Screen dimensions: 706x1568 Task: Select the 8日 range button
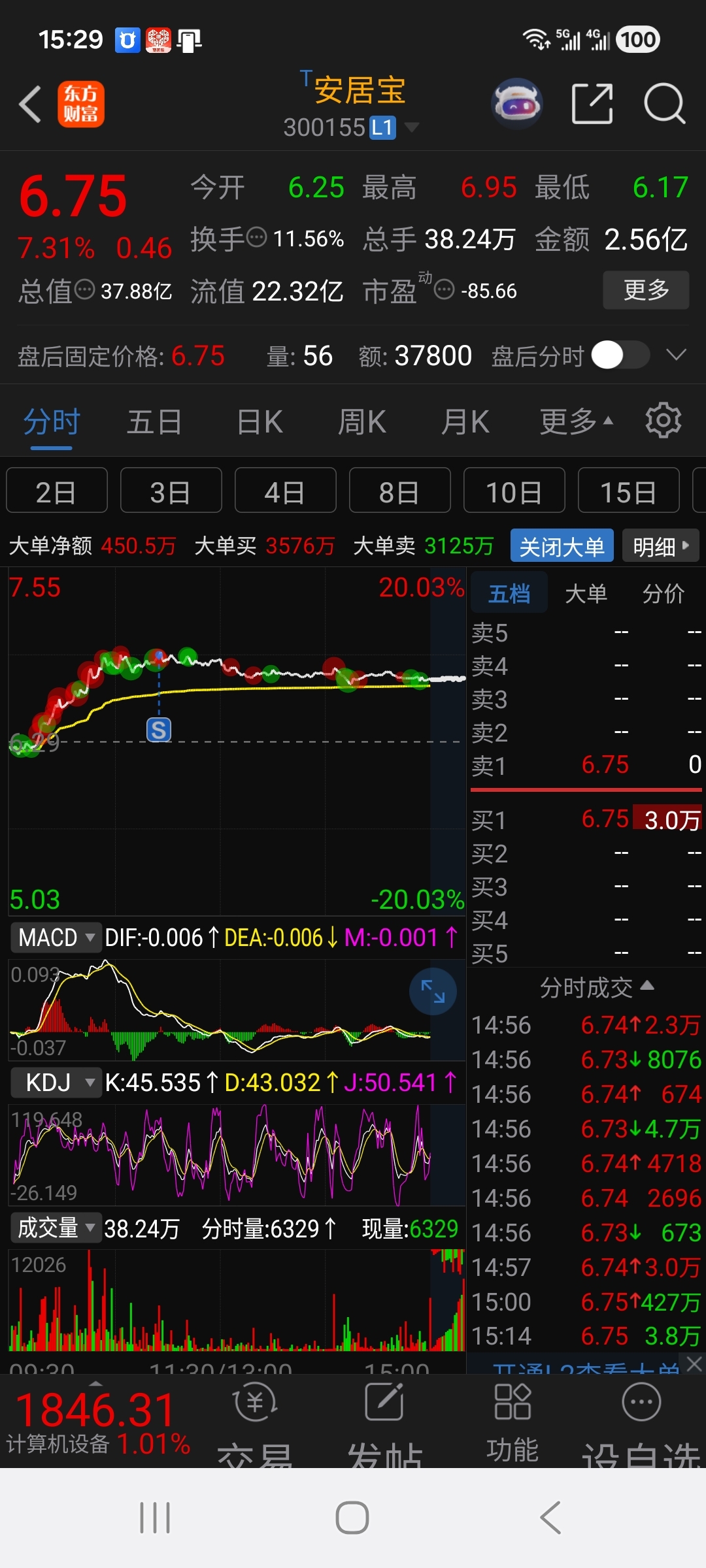tap(400, 490)
